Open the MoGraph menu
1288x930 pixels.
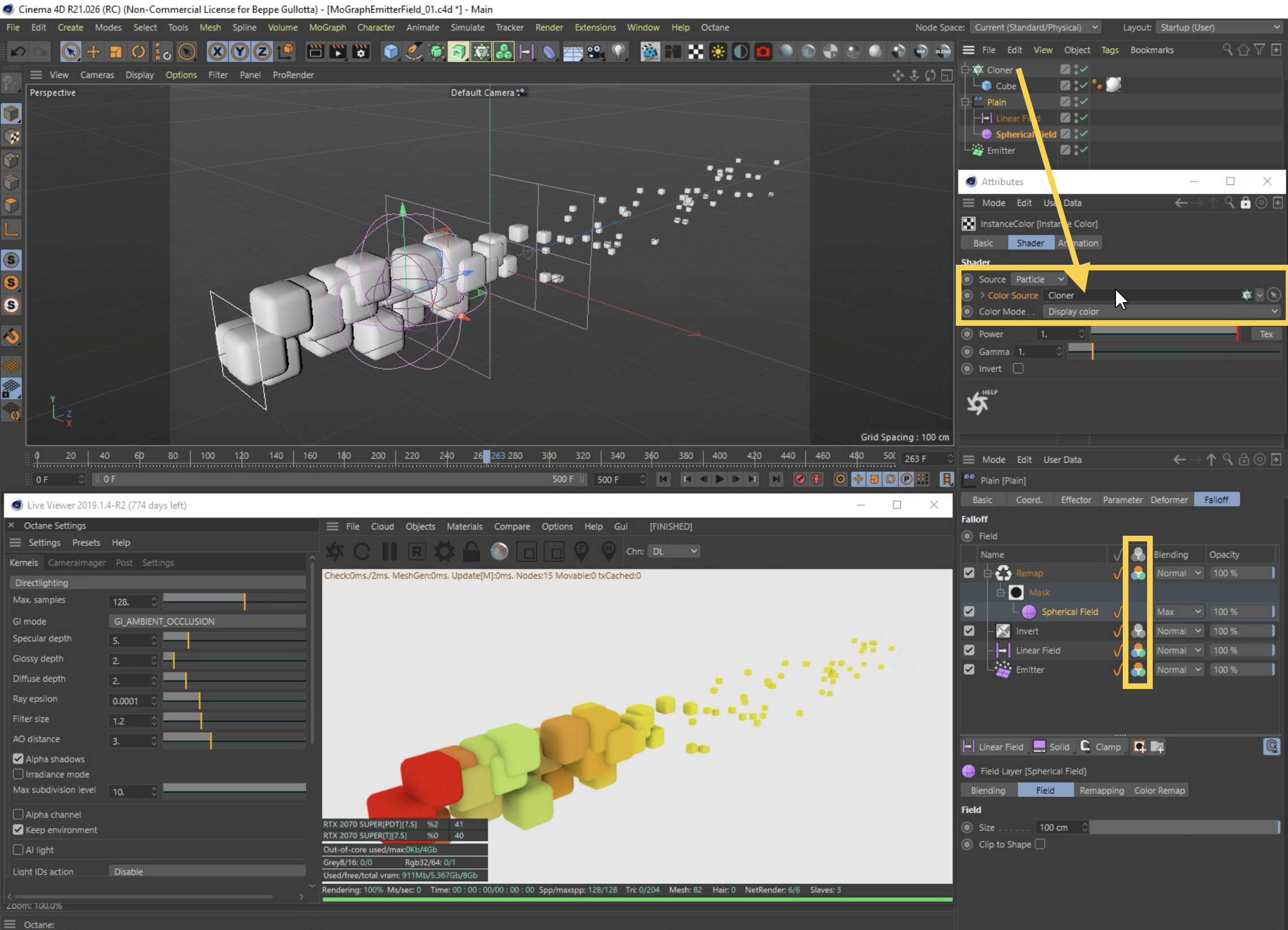coord(327,27)
